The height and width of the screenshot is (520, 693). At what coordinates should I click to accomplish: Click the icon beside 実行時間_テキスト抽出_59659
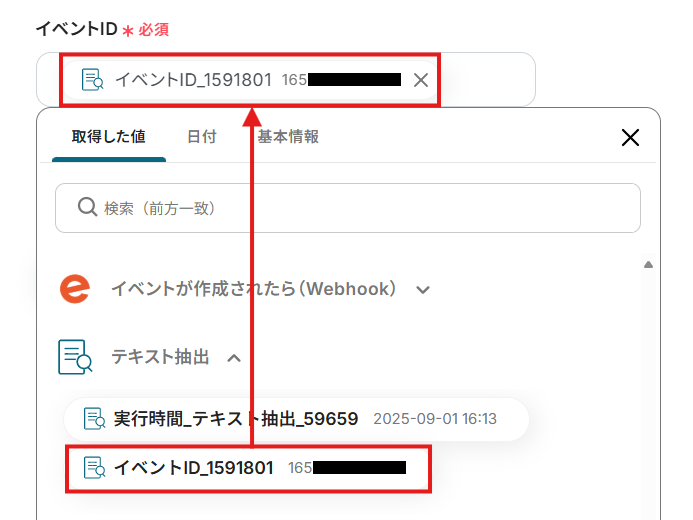94,419
